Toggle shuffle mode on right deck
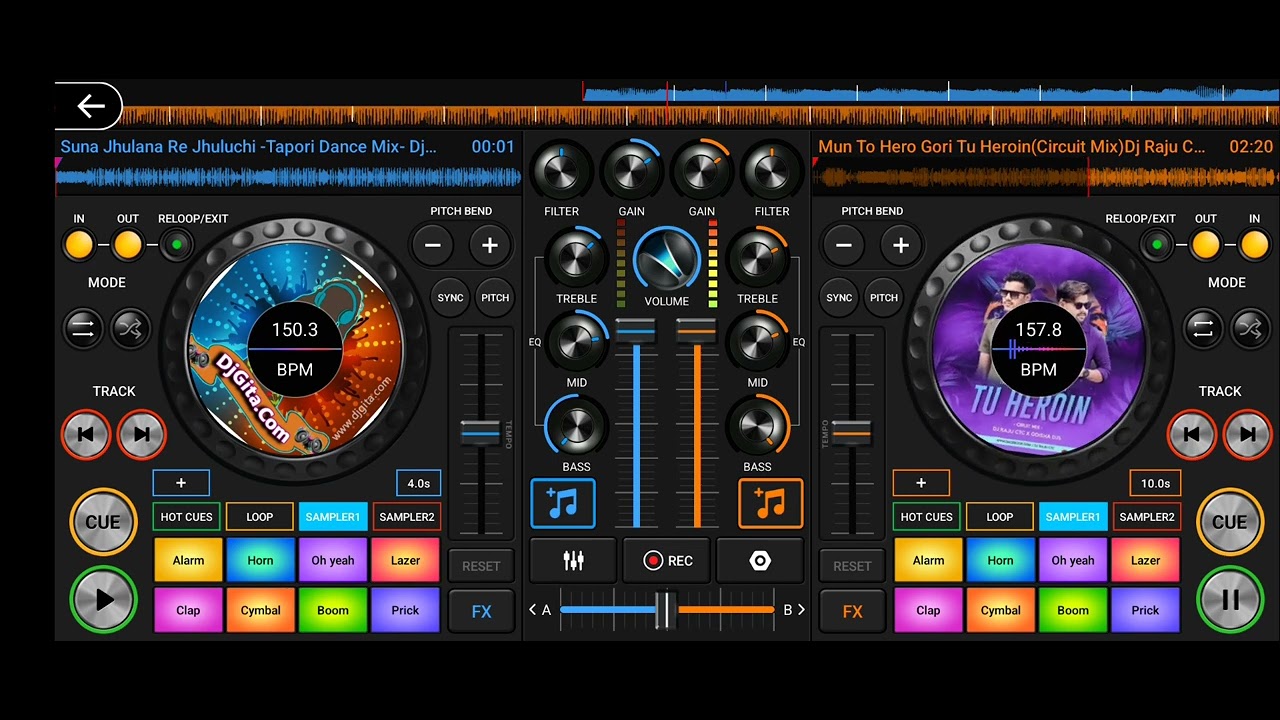 click(1251, 328)
